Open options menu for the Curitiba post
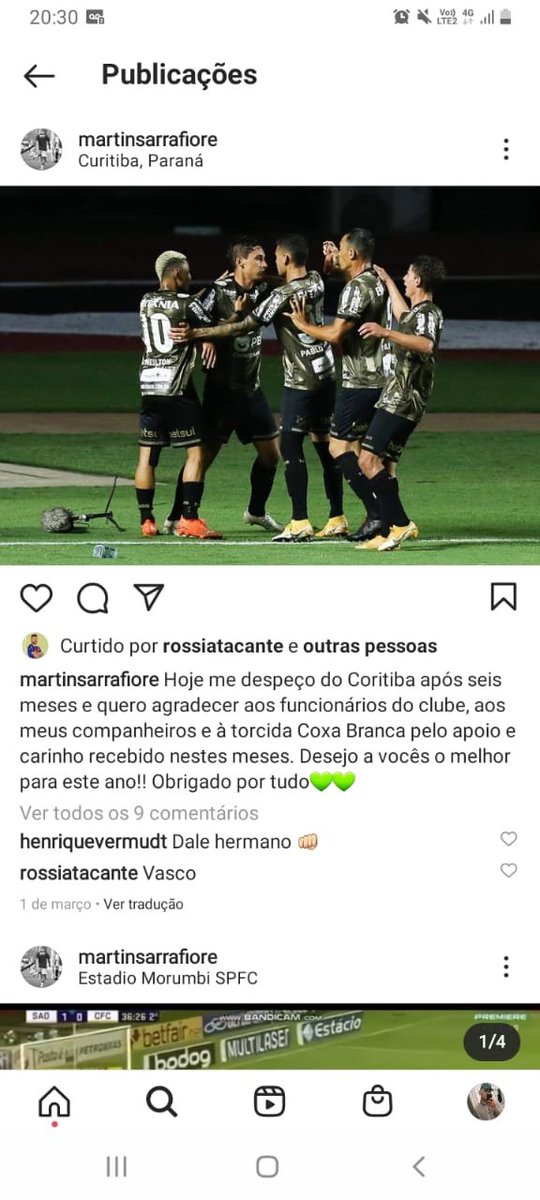The image size is (540, 1200). [506, 150]
